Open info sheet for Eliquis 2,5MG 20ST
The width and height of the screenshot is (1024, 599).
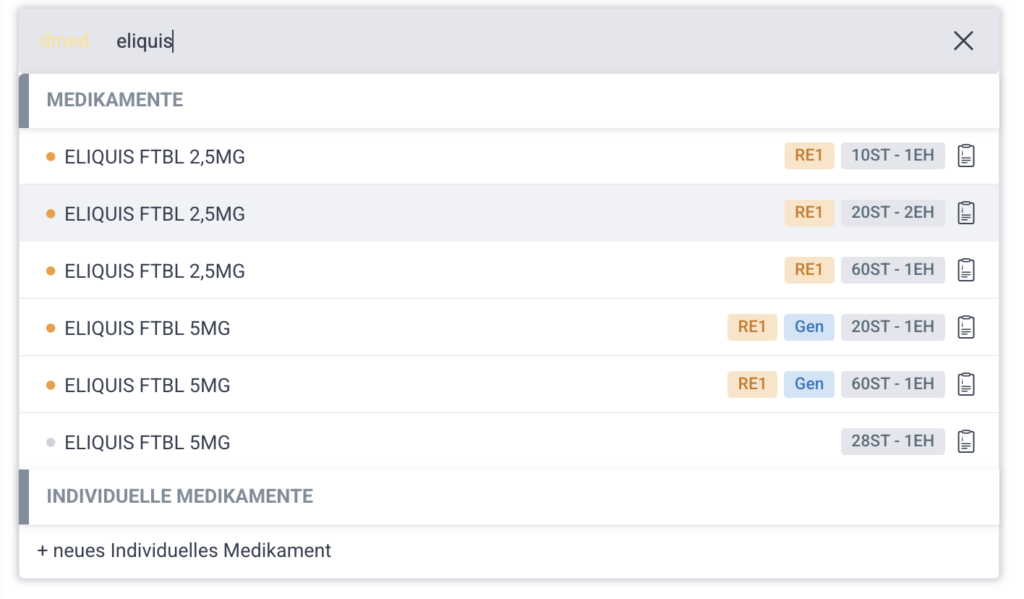pyautogui.click(x=966, y=213)
